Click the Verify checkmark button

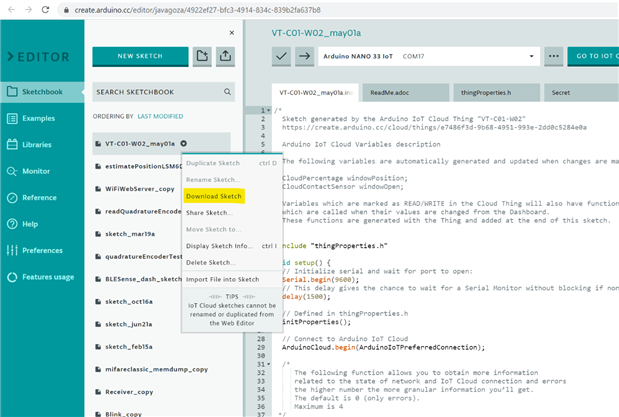click(281, 56)
